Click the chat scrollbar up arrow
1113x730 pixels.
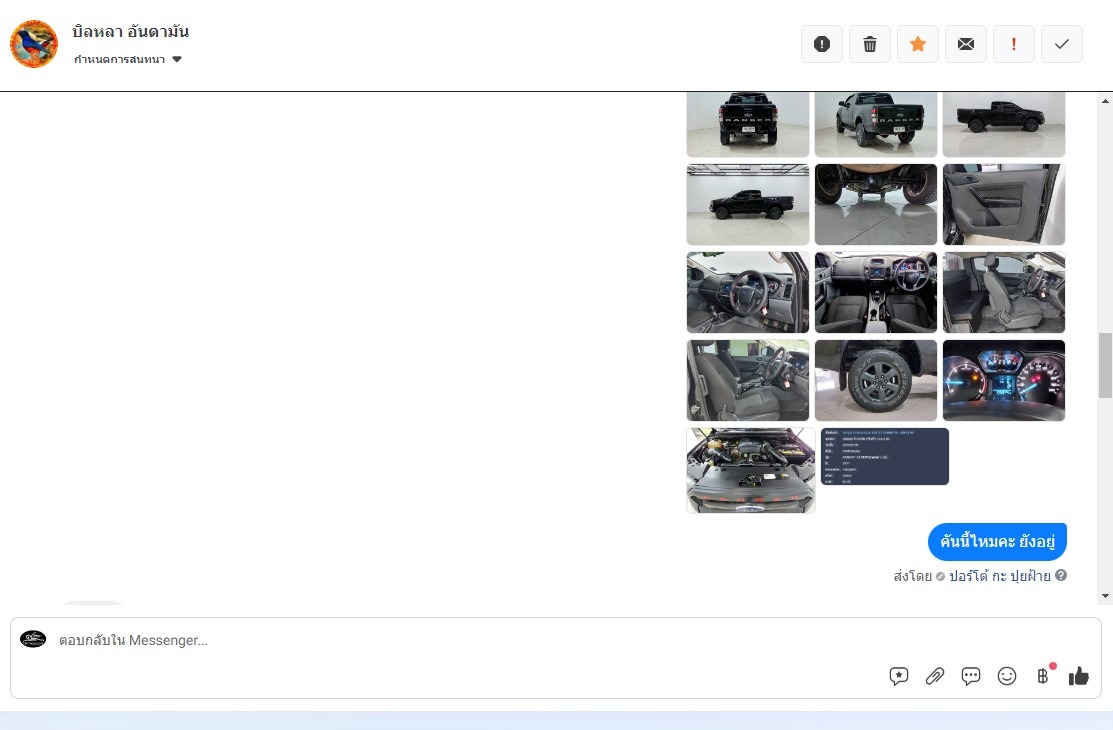(x=1105, y=101)
